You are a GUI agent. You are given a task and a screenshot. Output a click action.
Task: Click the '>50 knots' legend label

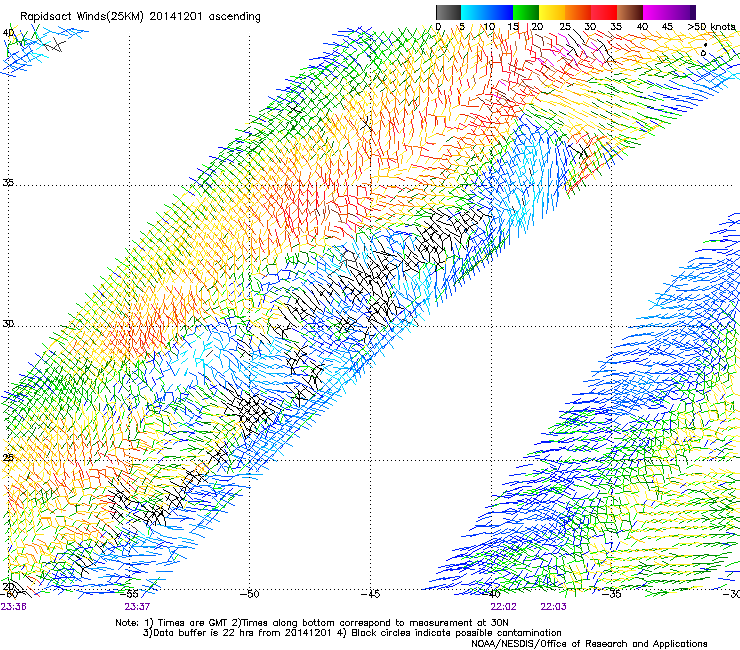711,26
